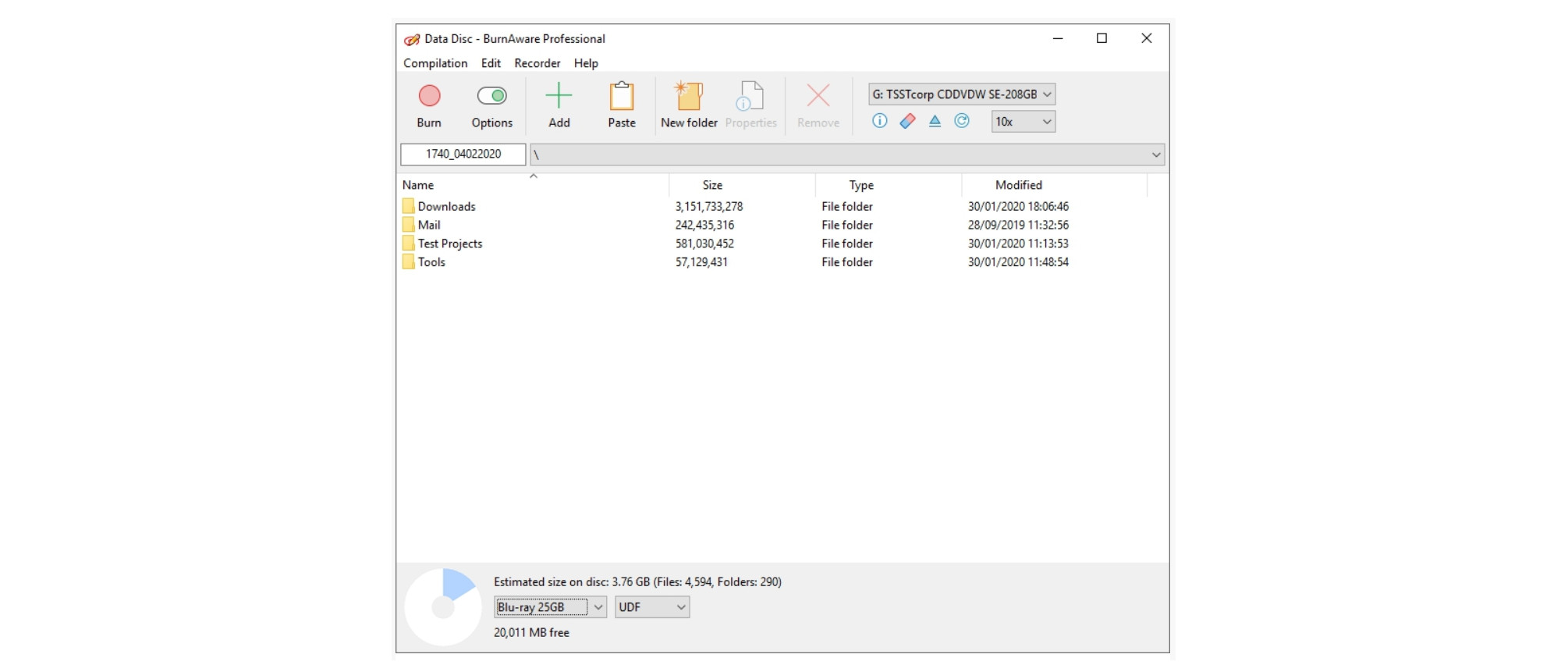Click the disc label field 1740_04022020
Screen dimensions: 1568x672
click(x=463, y=155)
